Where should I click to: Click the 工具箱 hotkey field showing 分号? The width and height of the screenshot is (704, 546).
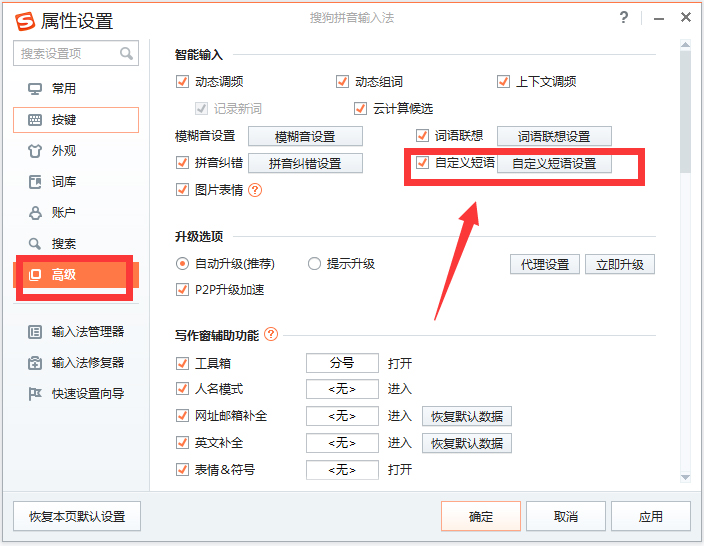point(342,363)
